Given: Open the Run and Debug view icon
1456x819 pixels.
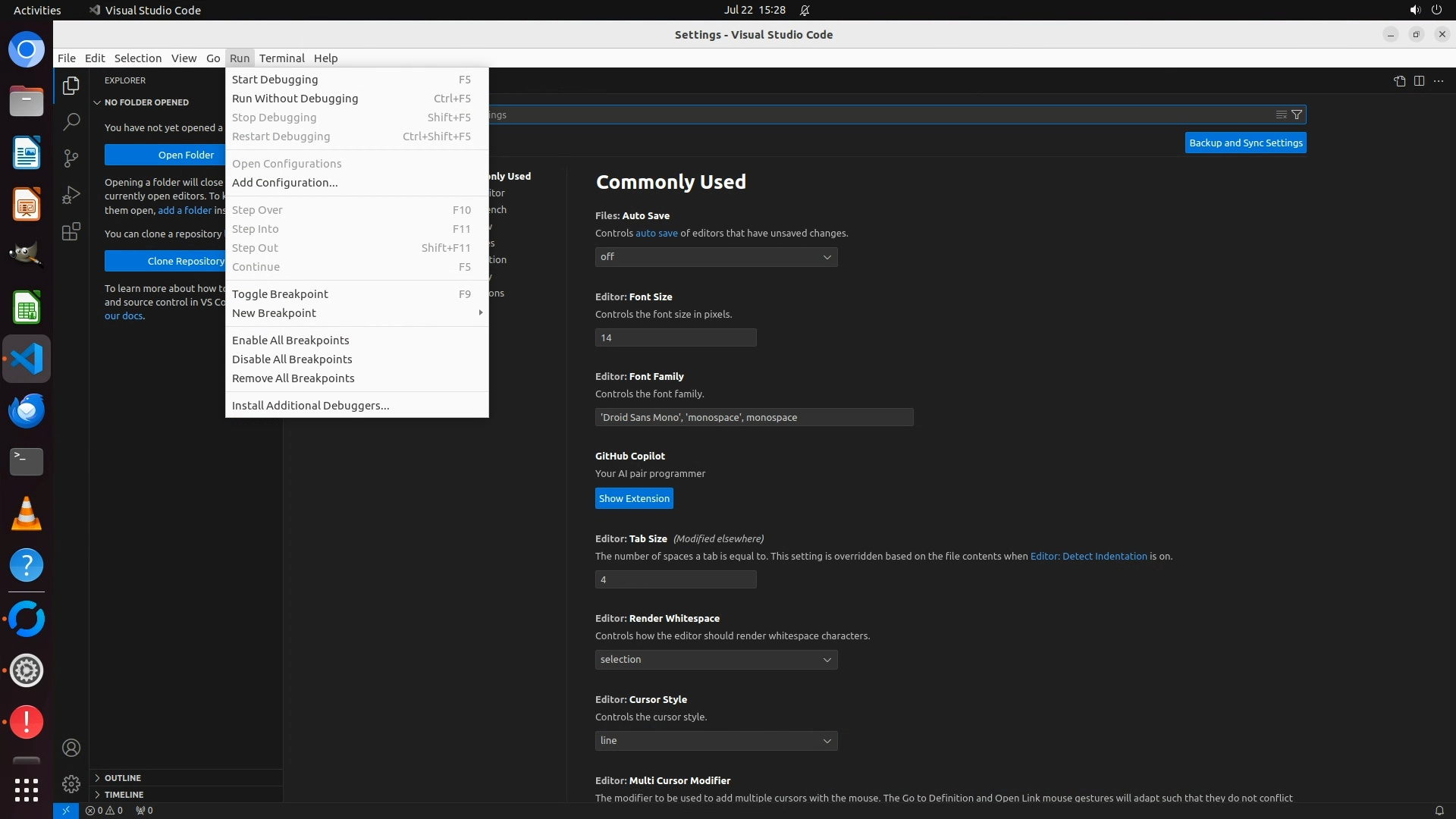Looking at the screenshot, I should point(71,195).
